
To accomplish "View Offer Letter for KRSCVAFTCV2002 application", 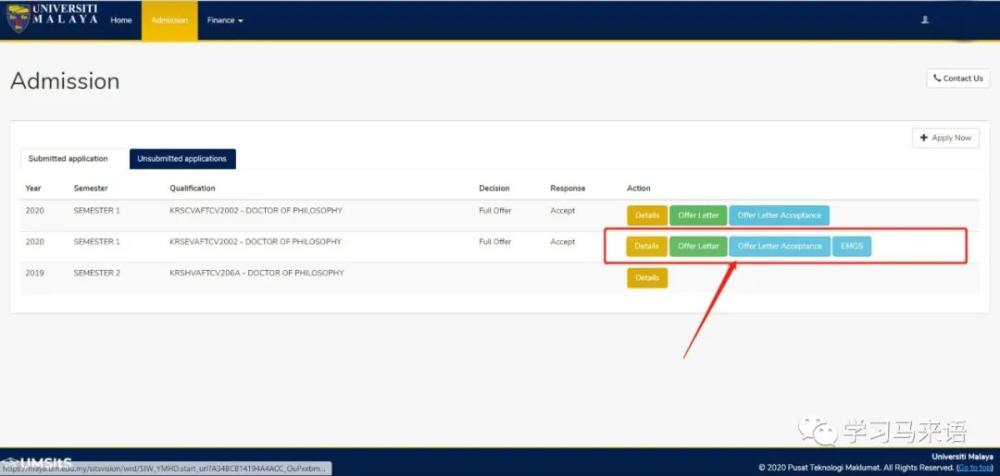I will [698, 215].
